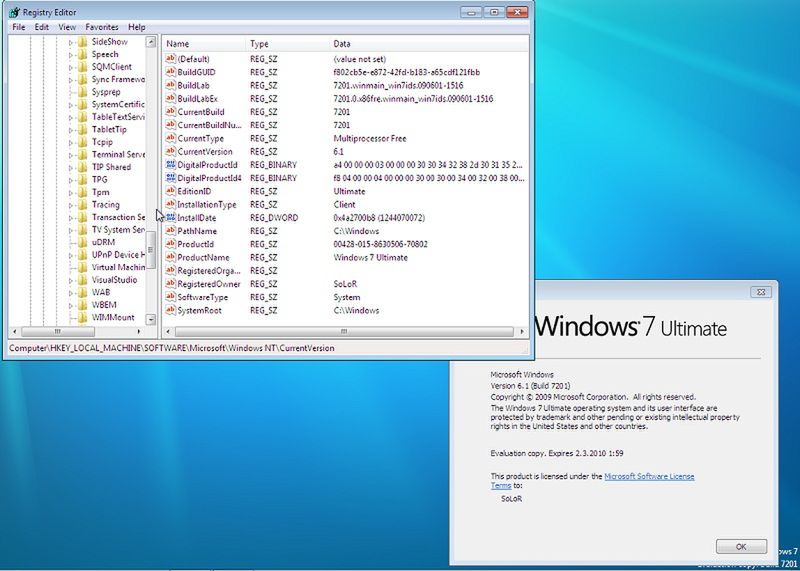Click the SideShow folder icon
This screenshot has width=800, height=571.
[83, 42]
